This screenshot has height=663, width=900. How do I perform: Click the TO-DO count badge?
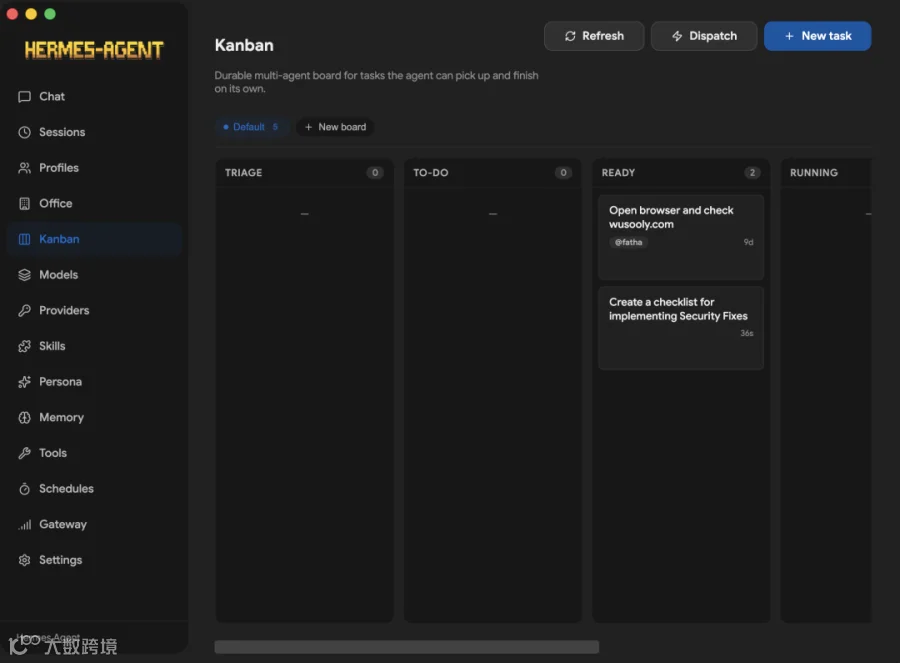tap(563, 173)
